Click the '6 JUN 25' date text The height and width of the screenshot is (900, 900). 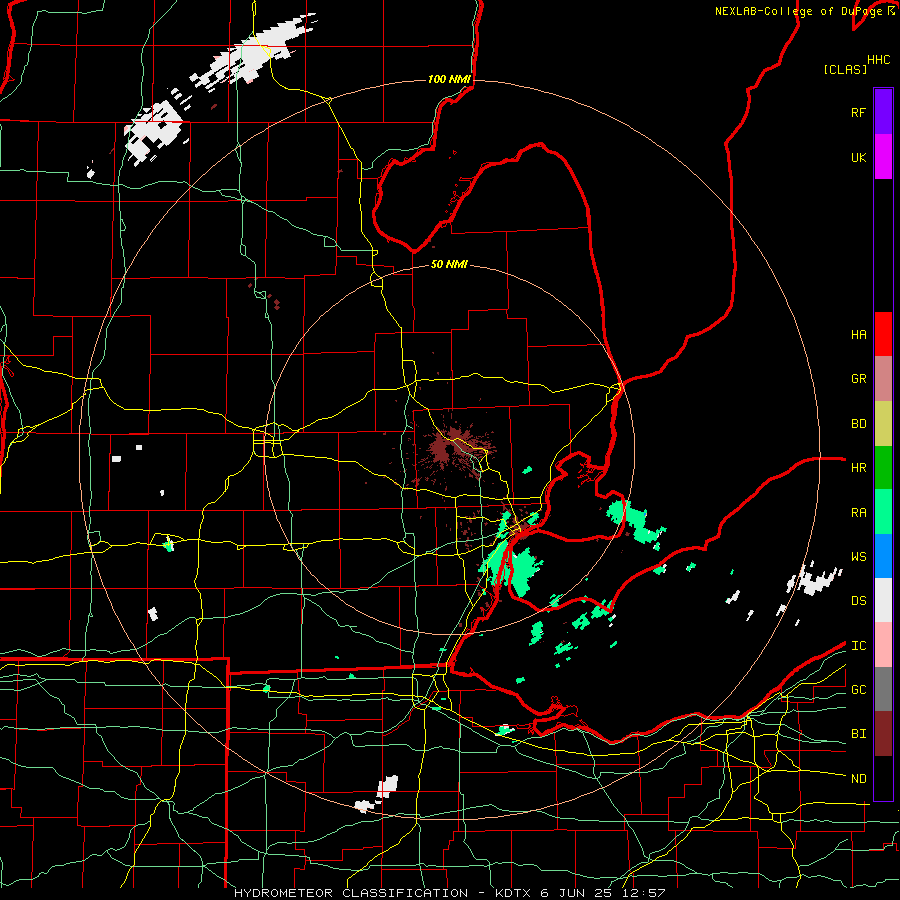pos(577,893)
